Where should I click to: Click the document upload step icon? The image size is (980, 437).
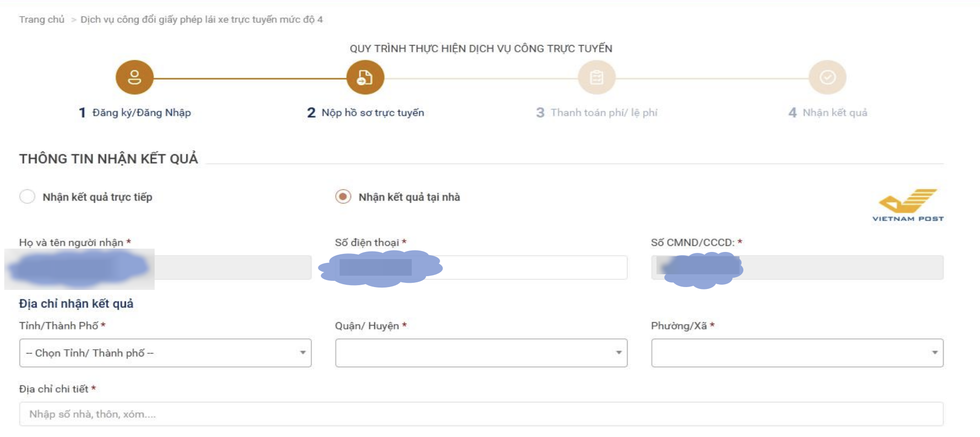point(365,77)
